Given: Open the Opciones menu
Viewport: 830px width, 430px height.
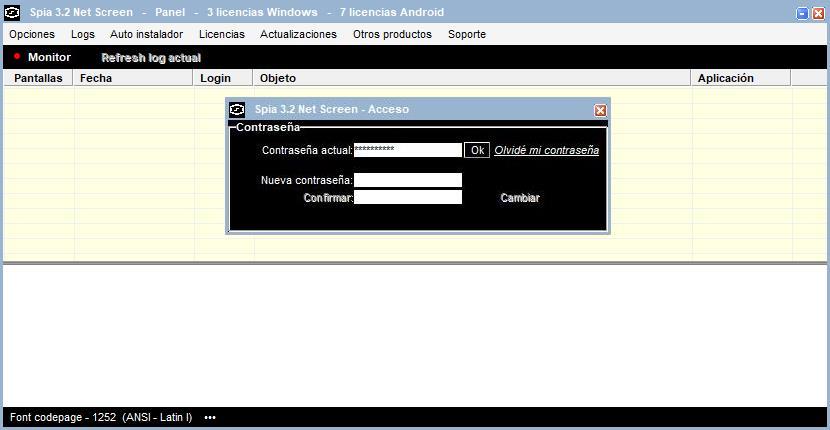Looking at the screenshot, I should pos(32,34).
